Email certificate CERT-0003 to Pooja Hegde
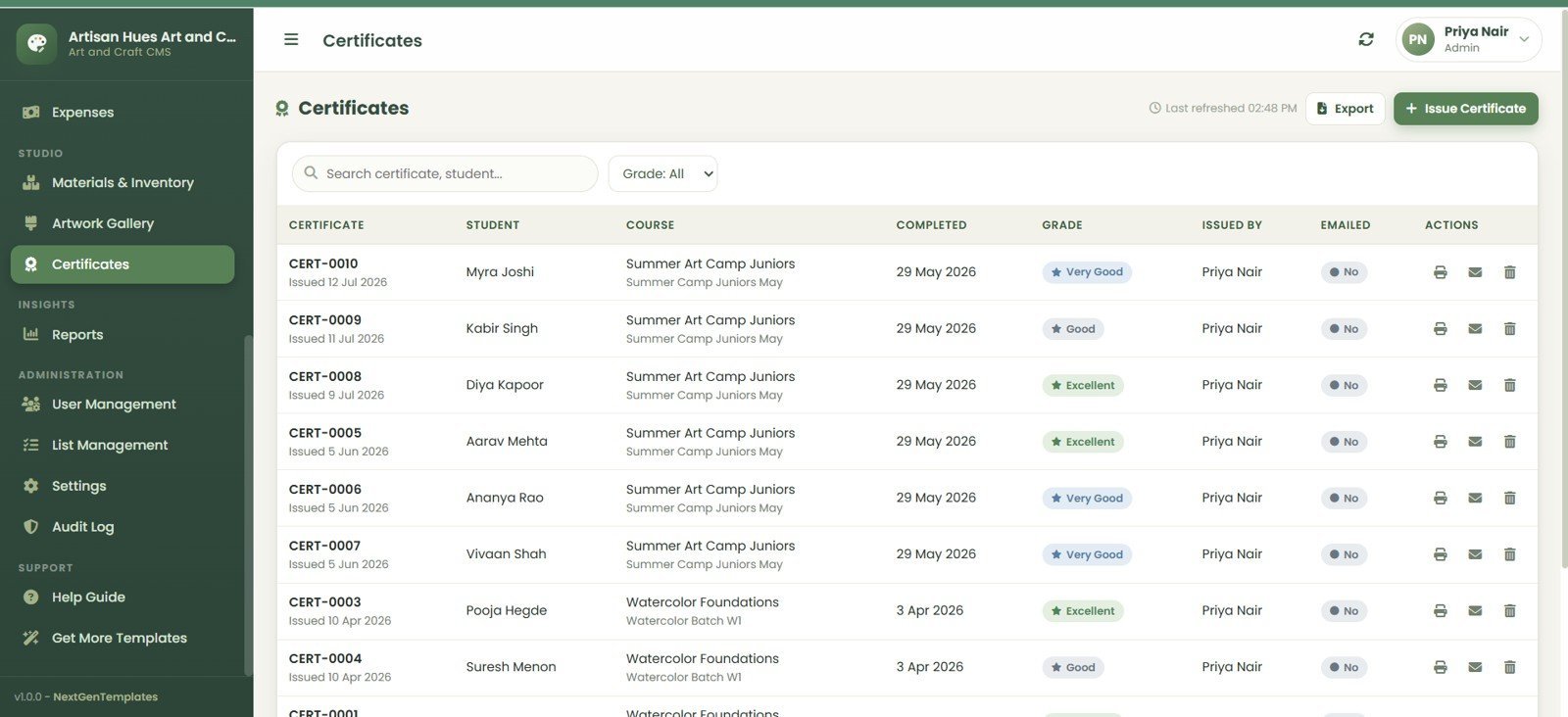This screenshot has width=1568, height=717. (1475, 611)
